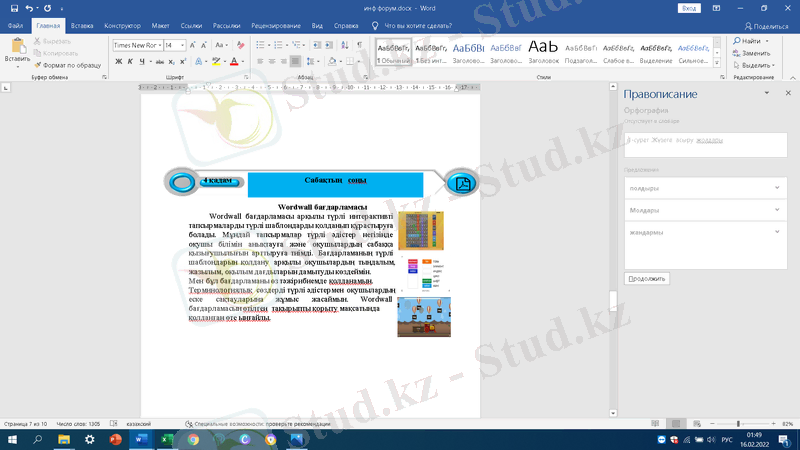Open spelling check icon in status bar

tap(114, 423)
